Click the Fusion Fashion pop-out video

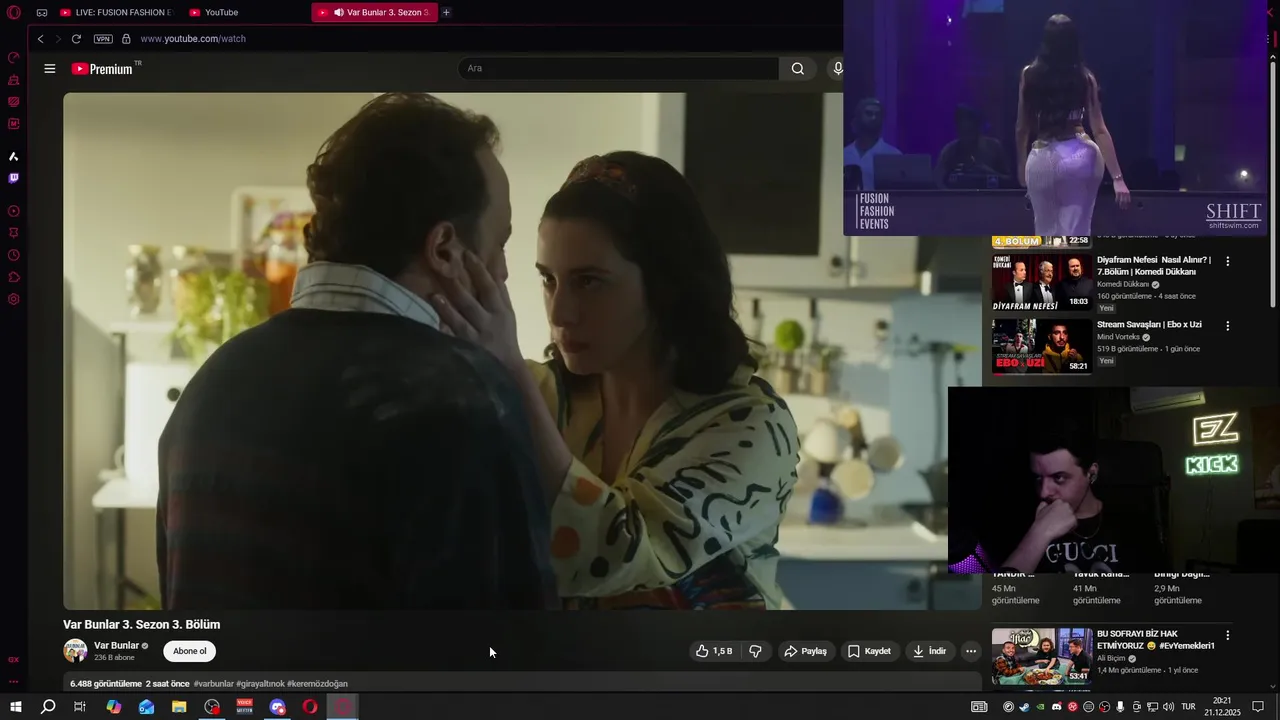(x=1055, y=118)
